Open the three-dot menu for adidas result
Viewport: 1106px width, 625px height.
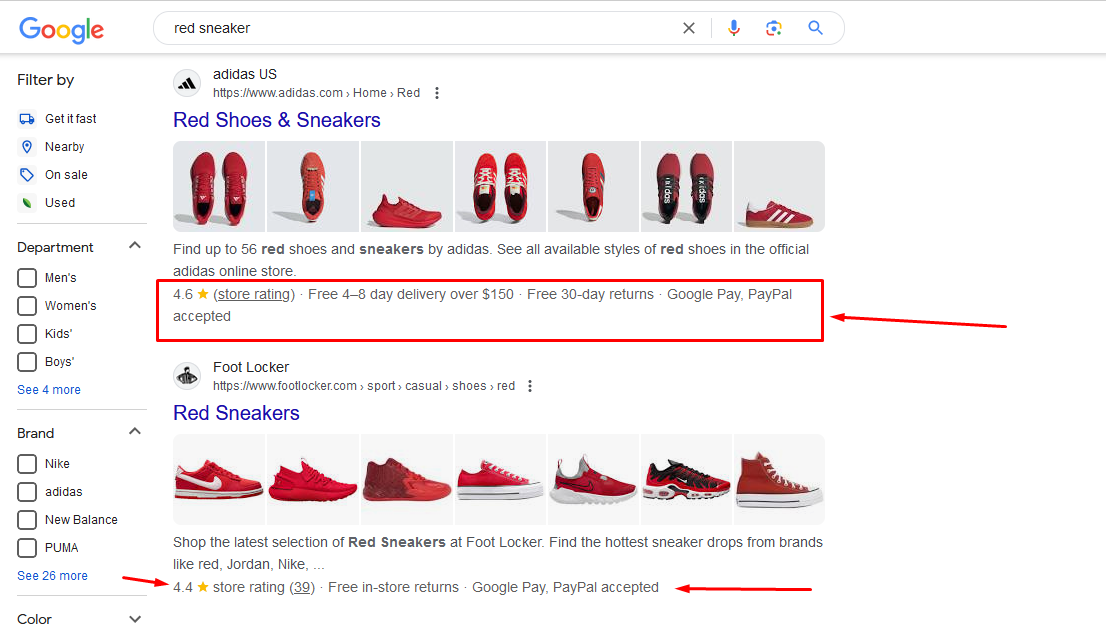[x=437, y=93]
